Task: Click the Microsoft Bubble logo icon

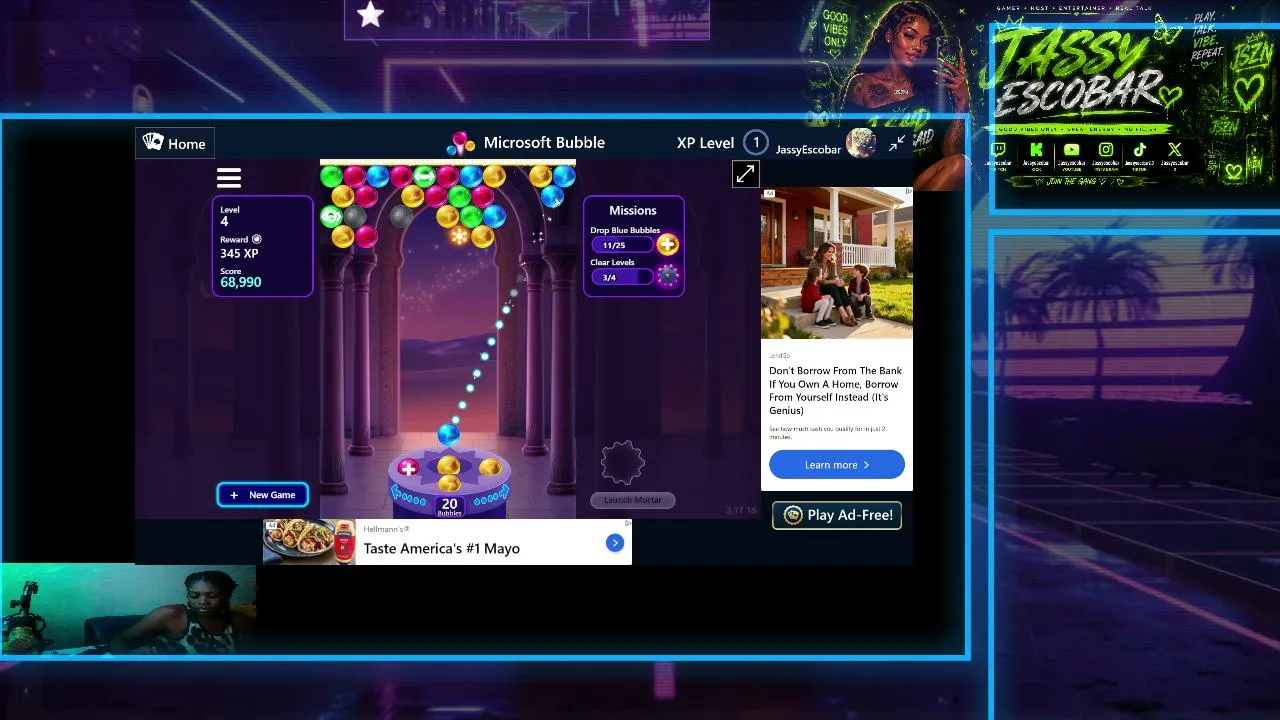Action: pos(461,143)
